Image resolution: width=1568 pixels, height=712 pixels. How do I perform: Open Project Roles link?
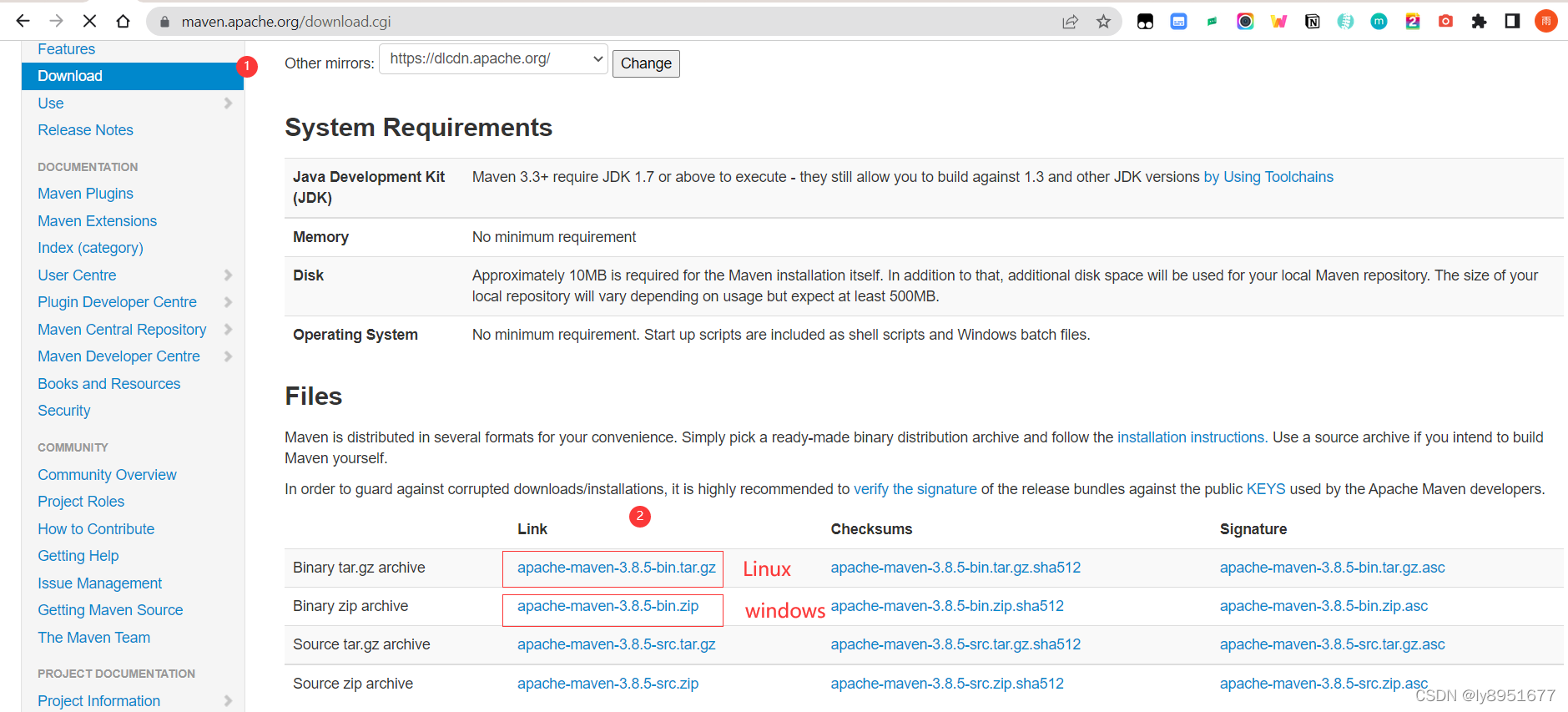point(81,502)
